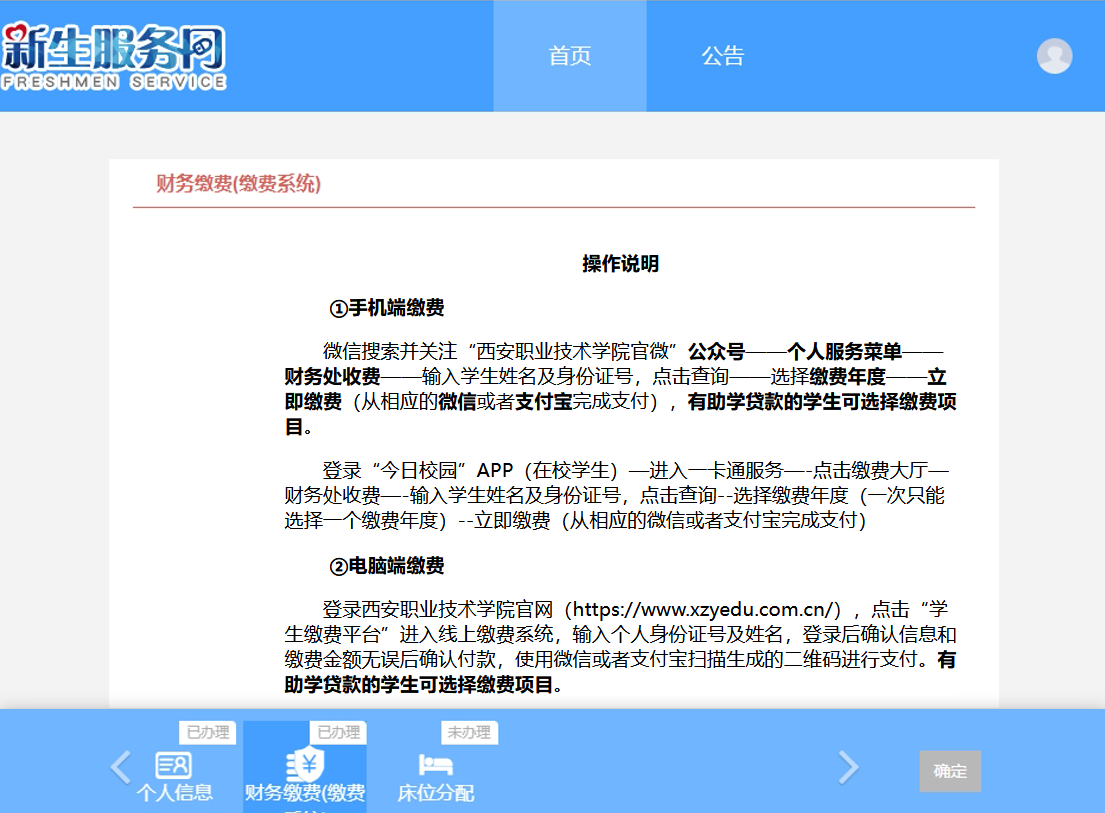The image size is (1105, 813).
Task: Select the 个人信息 ID card icon
Action: [x=174, y=765]
